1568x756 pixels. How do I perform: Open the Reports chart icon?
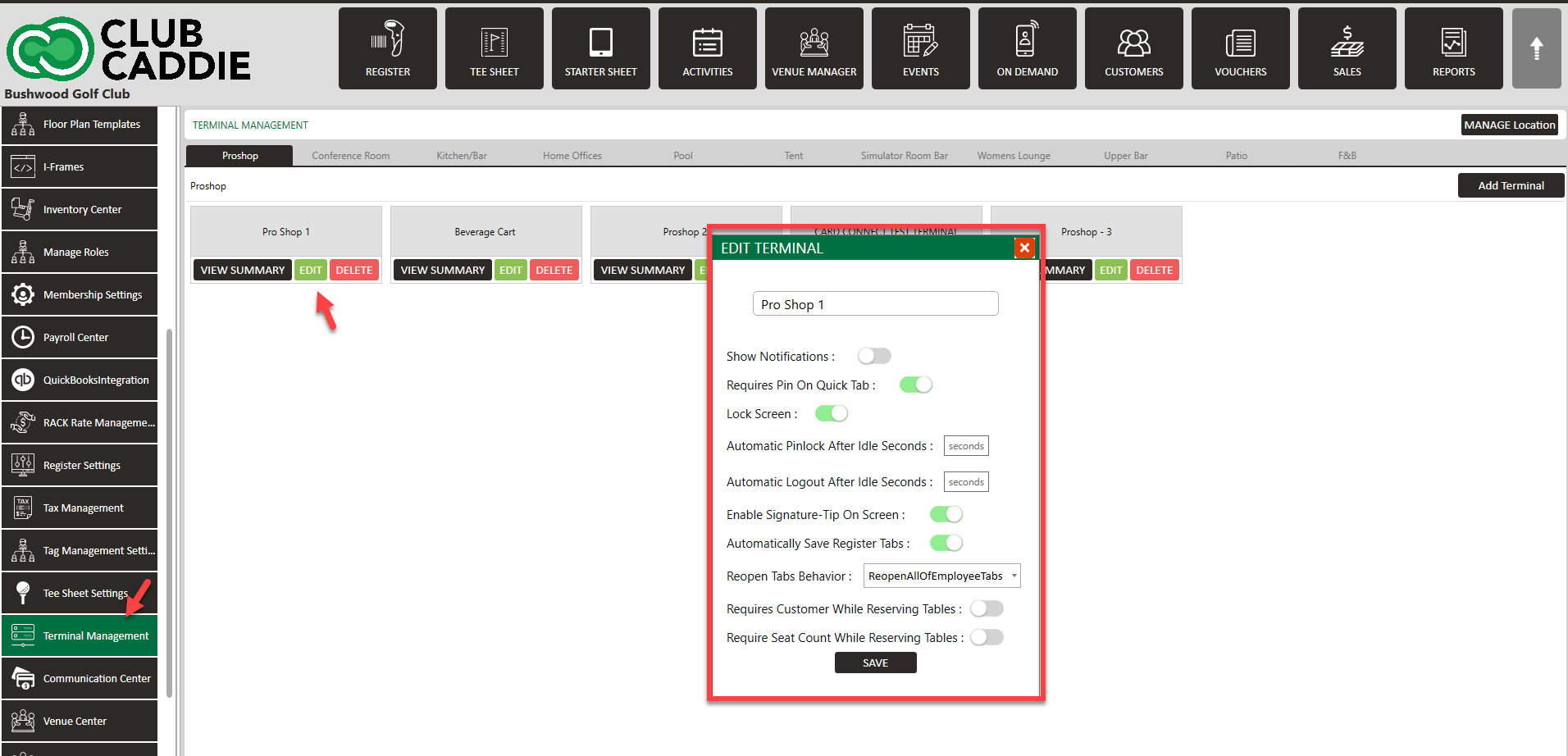tap(1453, 41)
